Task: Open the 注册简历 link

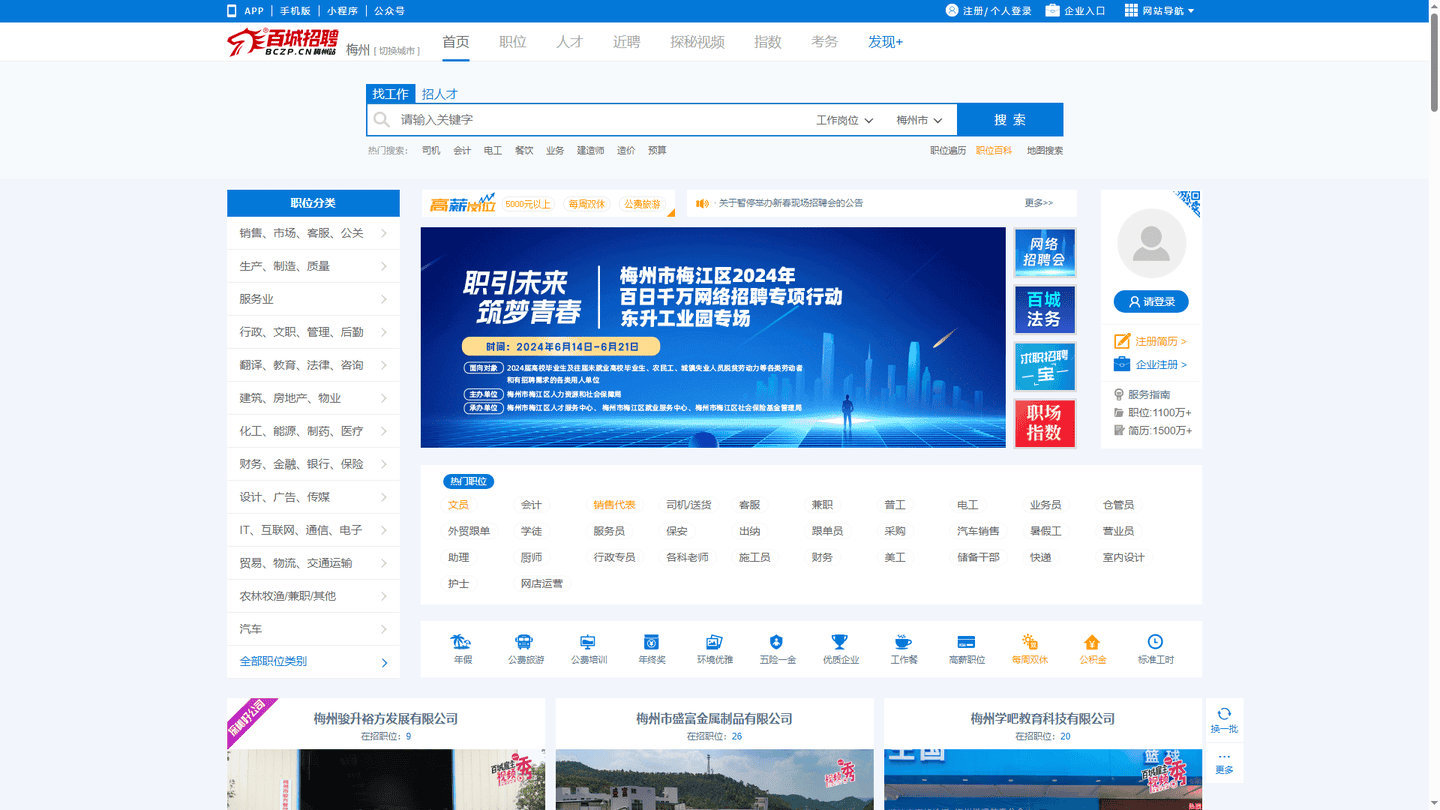Action: pos(1161,341)
